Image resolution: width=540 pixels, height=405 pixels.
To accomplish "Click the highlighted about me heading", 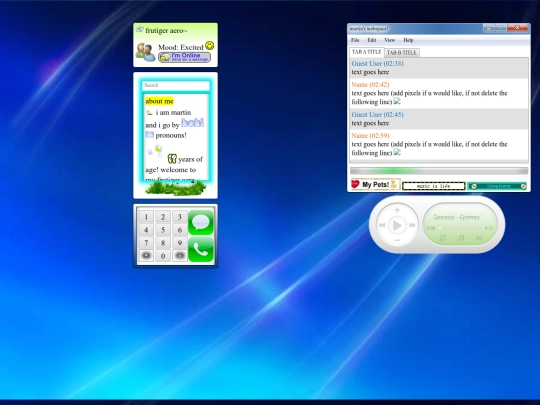I will 159,101.
